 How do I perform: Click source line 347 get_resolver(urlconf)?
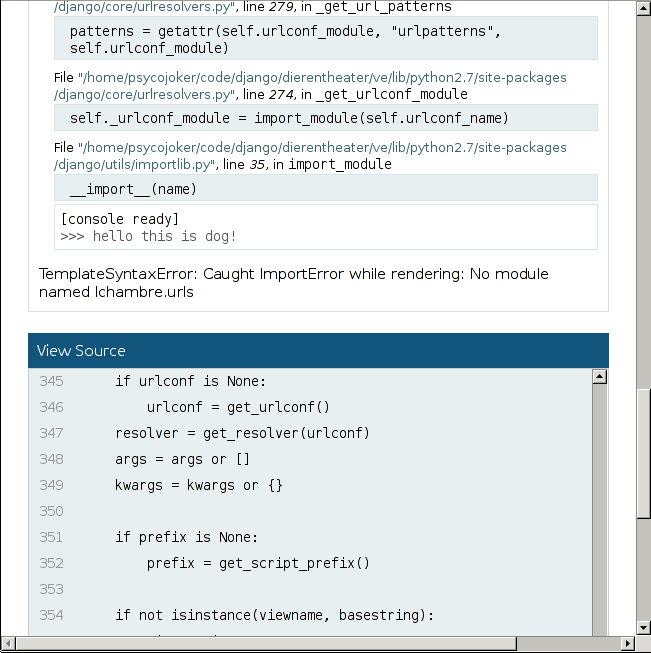242,433
